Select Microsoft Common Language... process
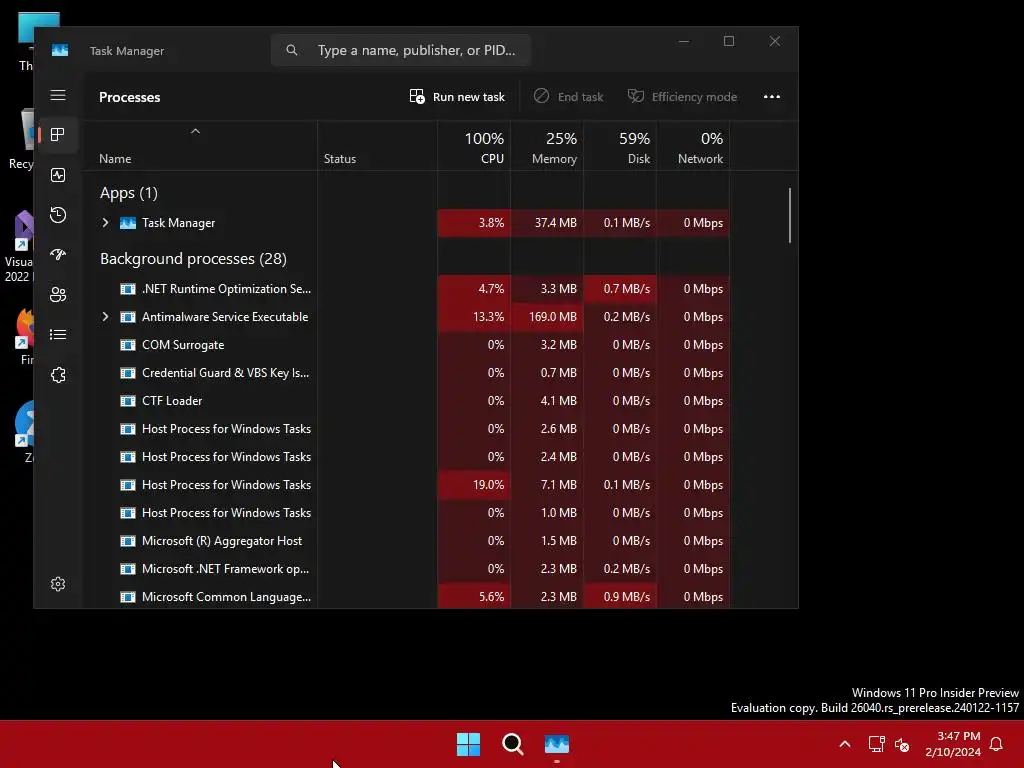1024x768 pixels. (227, 597)
